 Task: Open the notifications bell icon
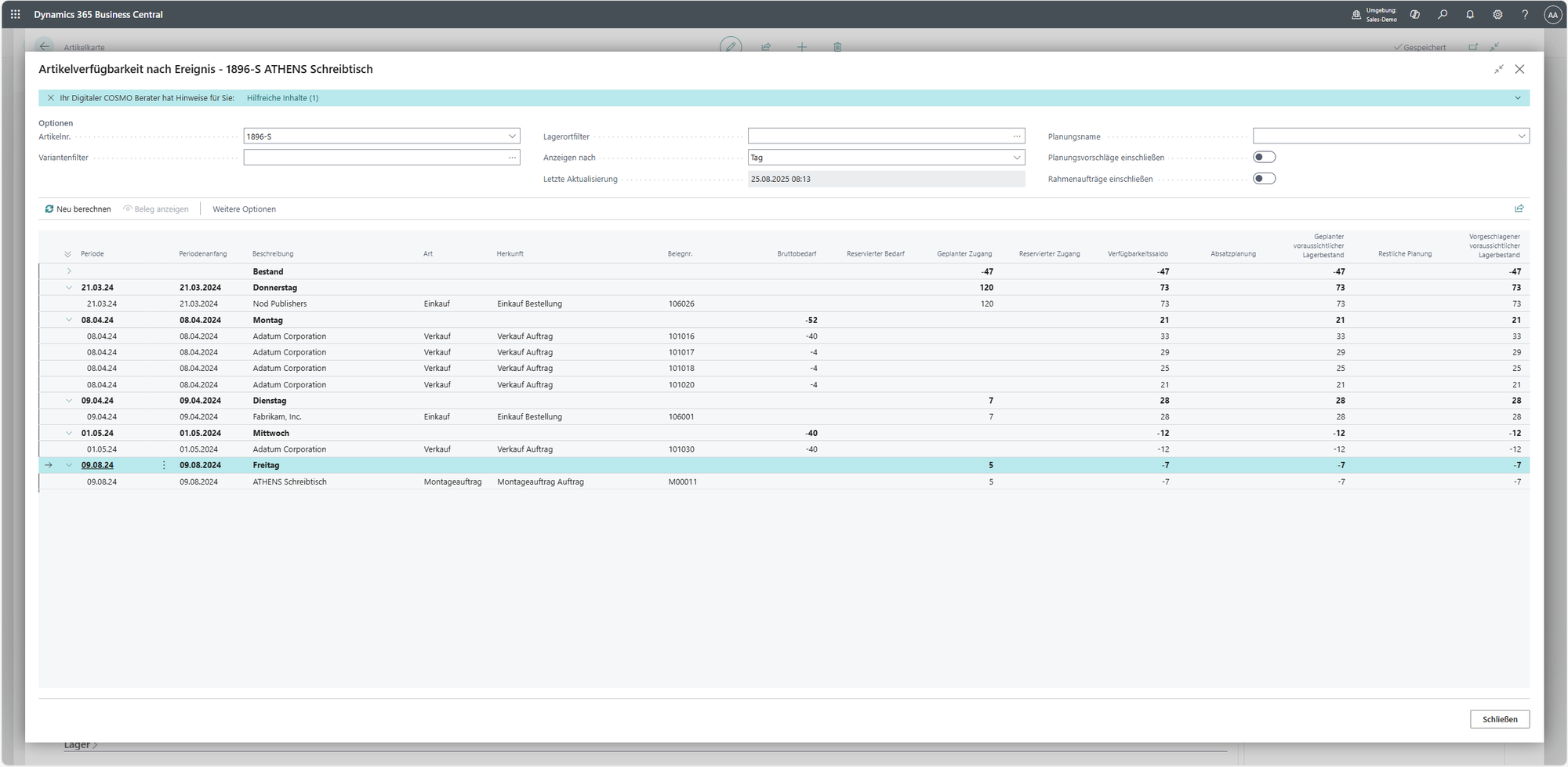pos(1470,14)
